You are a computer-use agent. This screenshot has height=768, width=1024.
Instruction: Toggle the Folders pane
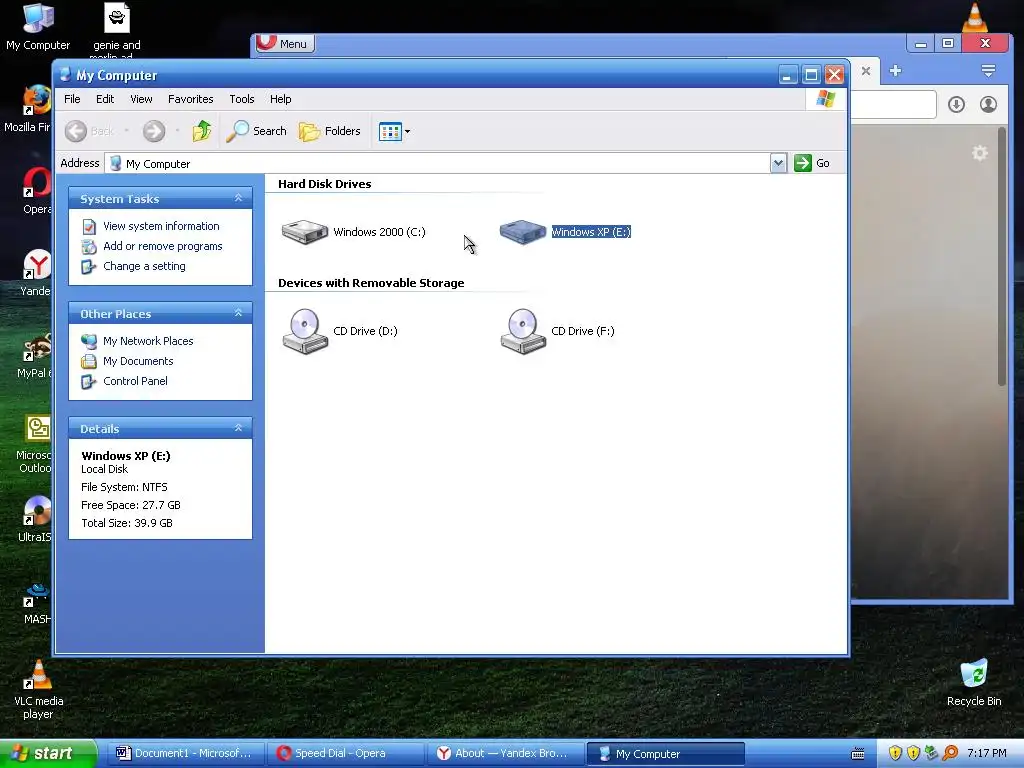(x=329, y=131)
